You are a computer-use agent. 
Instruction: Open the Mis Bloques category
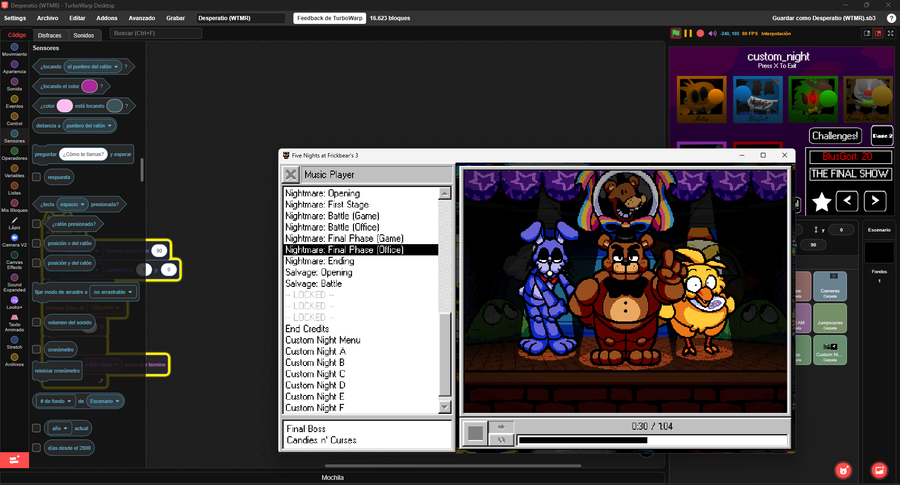coord(14,205)
